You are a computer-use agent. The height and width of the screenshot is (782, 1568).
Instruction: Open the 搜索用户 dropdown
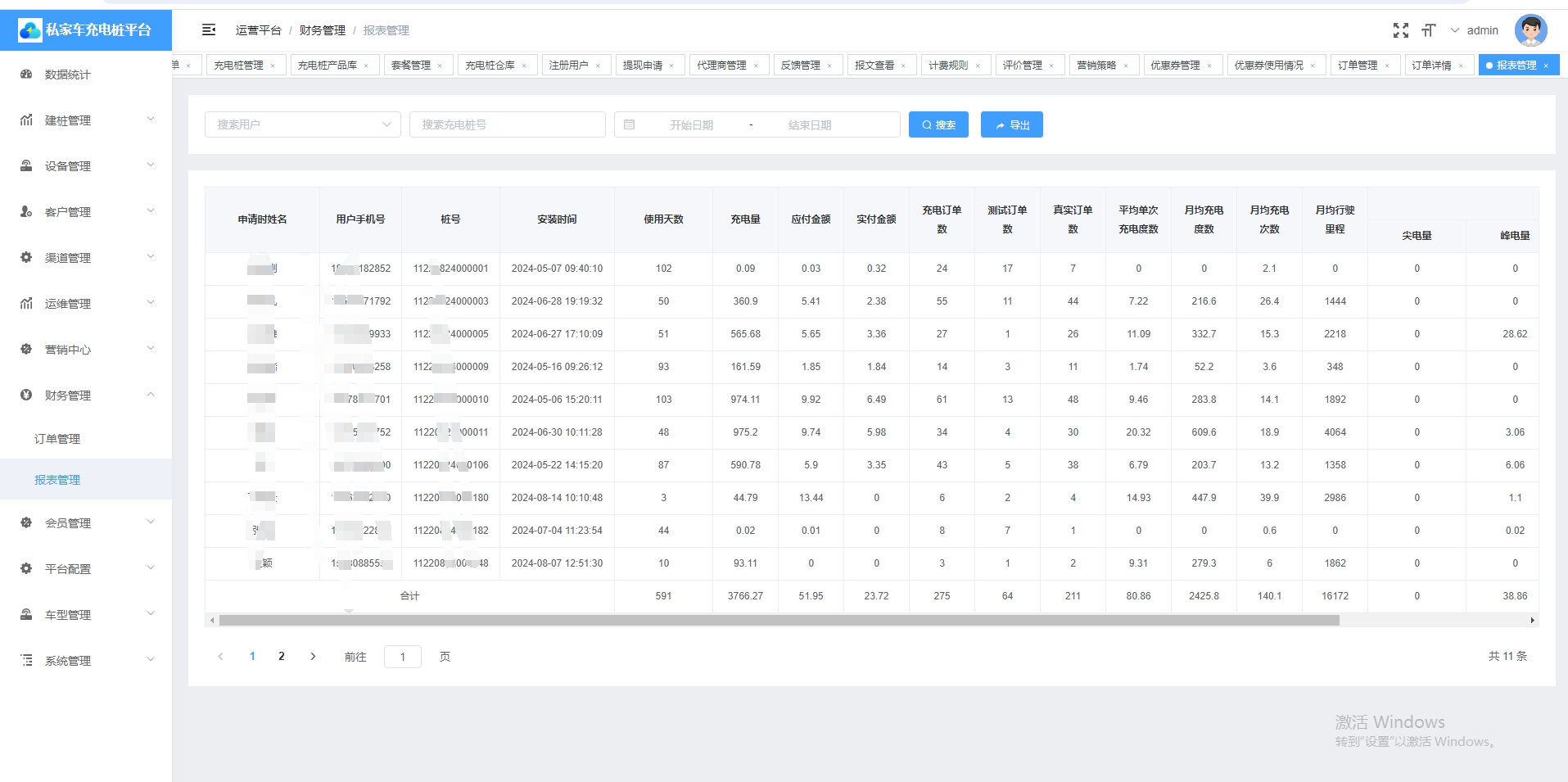coord(303,124)
